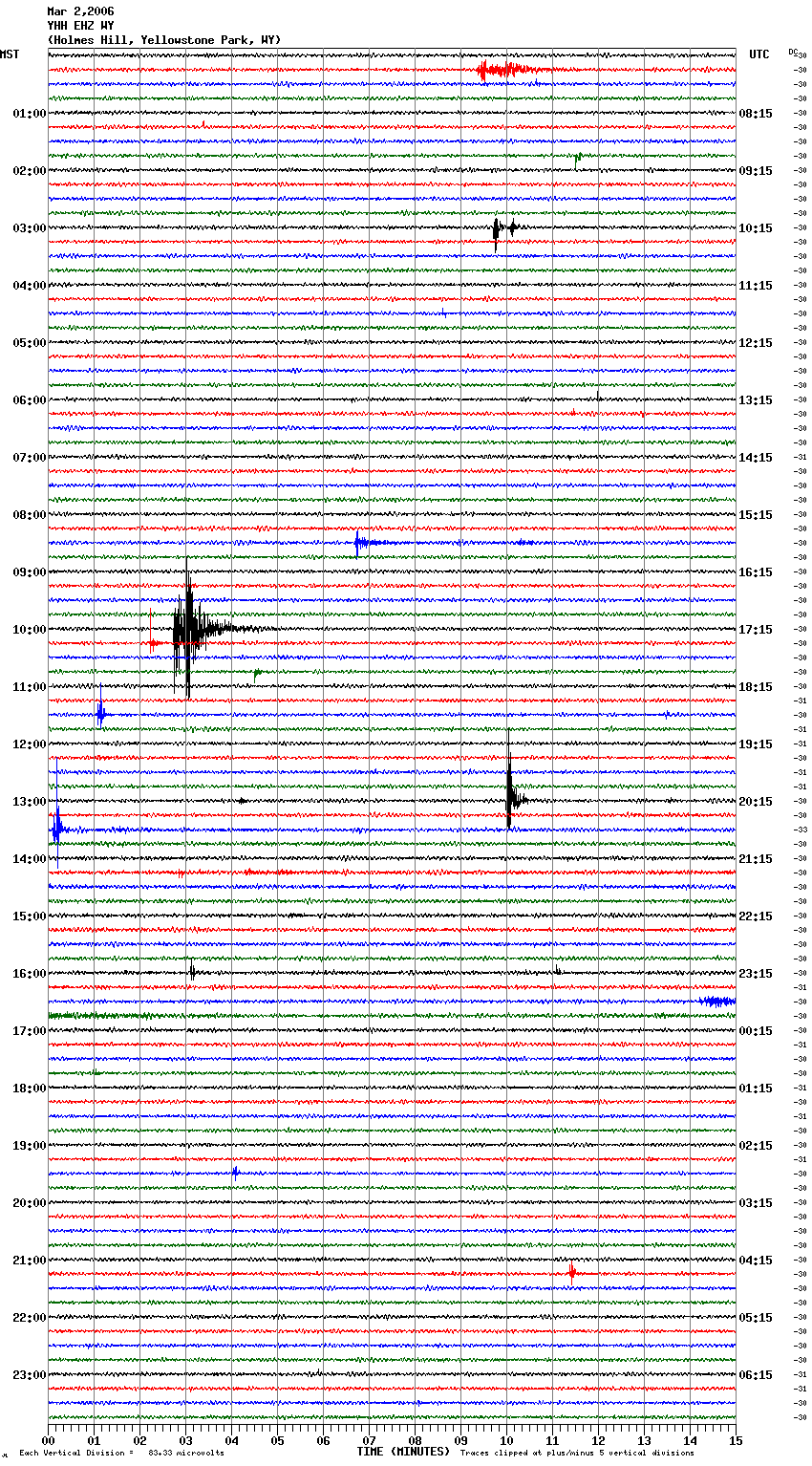This screenshot has width=812, height=1466.
Task: Click the "DC" offset column header
Action: point(794,53)
